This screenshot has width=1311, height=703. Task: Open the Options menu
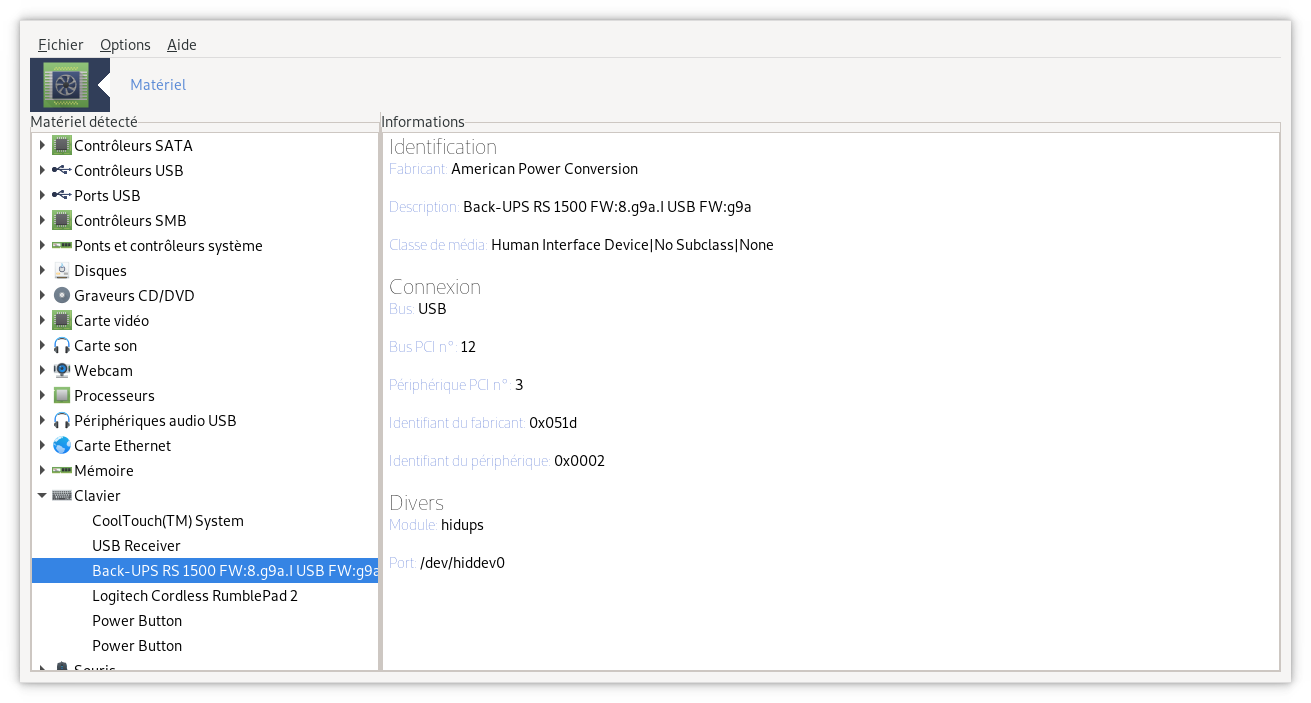point(125,45)
